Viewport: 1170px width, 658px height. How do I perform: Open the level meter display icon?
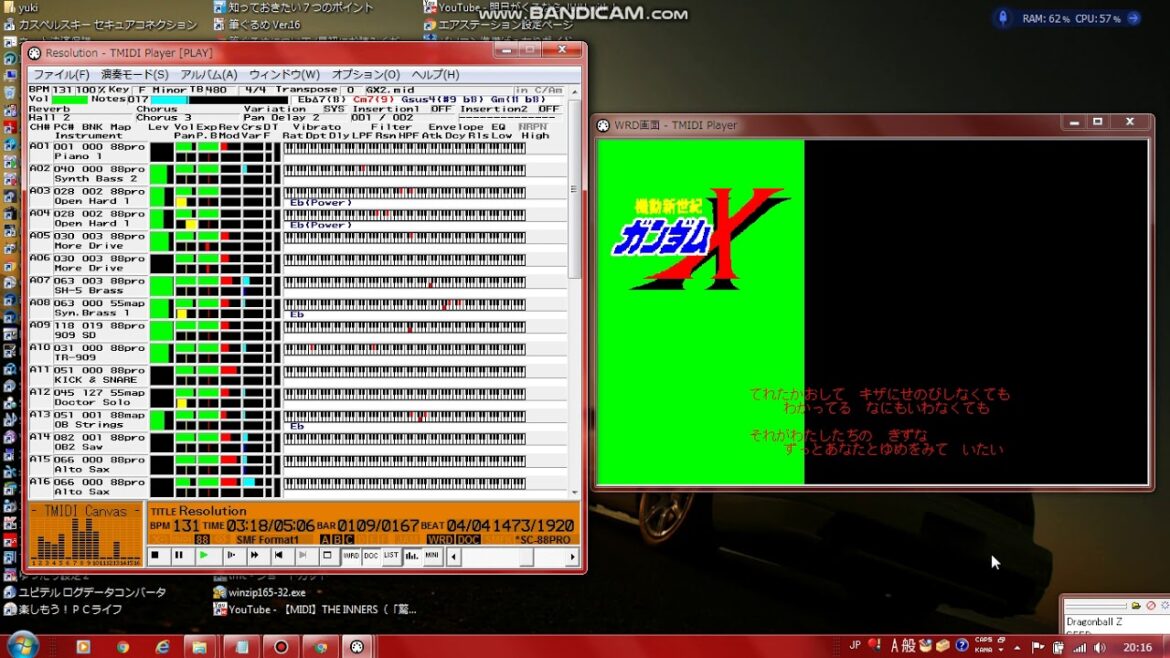pyautogui.click(x=411, y=555)
